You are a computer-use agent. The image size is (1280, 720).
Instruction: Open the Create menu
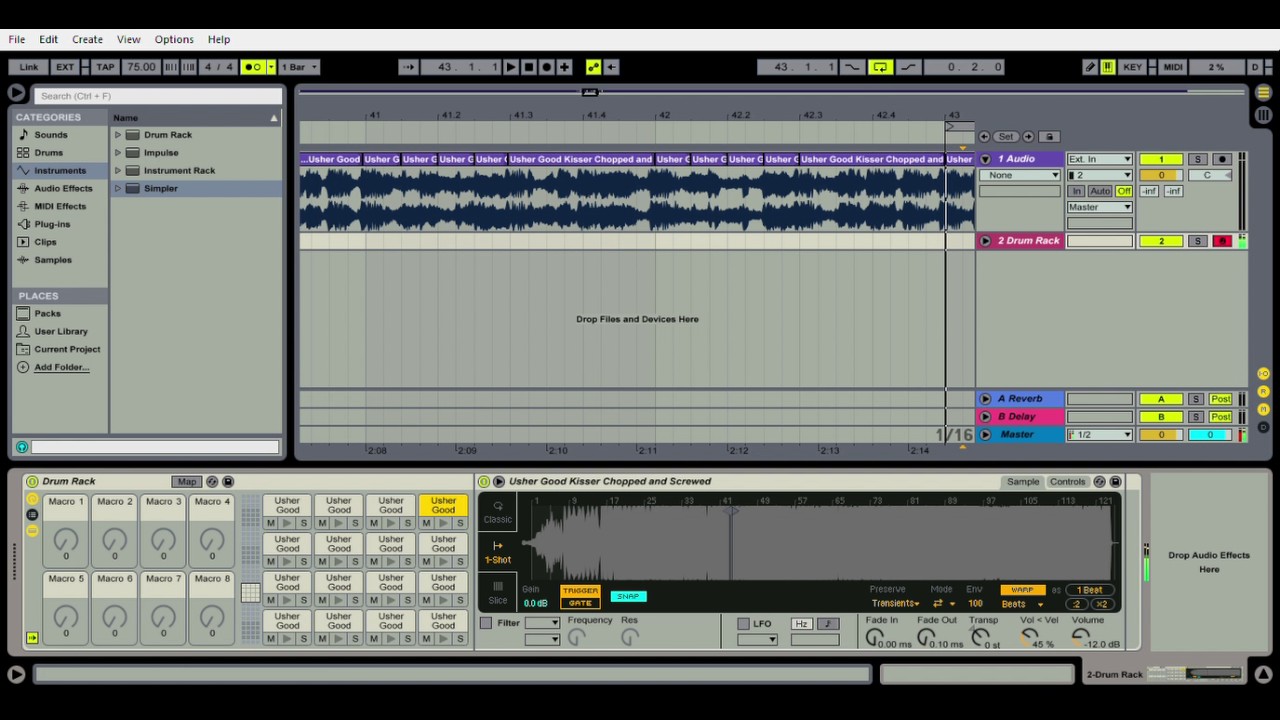tap(87, 39)
